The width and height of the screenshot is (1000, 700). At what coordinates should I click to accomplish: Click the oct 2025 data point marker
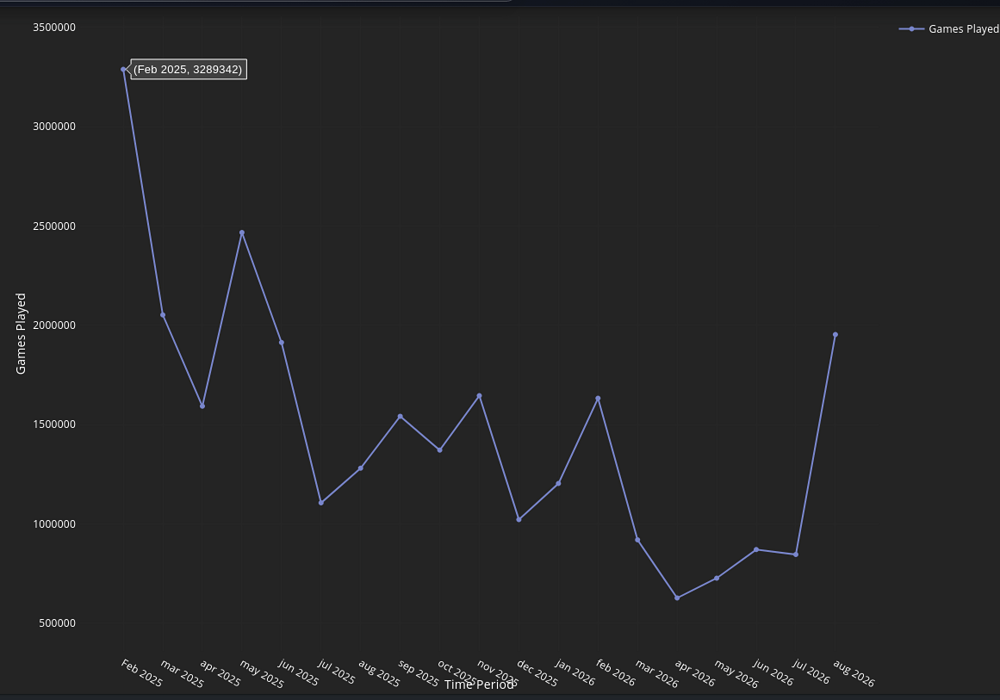tap(439, 450)
